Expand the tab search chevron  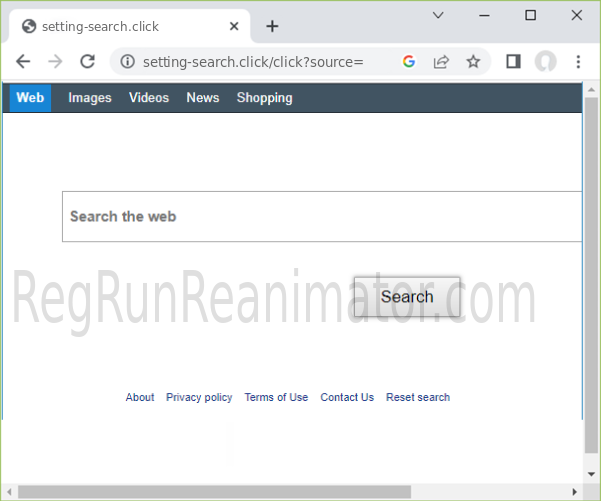pyautogui.click(x=438, y=15)
